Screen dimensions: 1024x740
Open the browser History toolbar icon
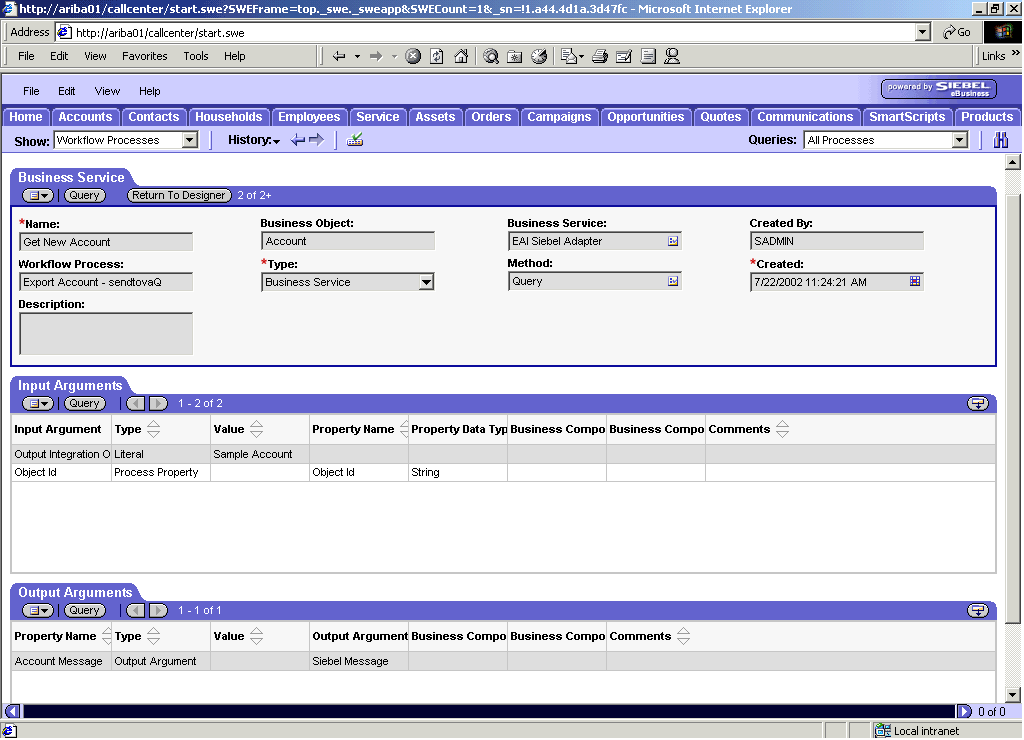tap(539, 56)
